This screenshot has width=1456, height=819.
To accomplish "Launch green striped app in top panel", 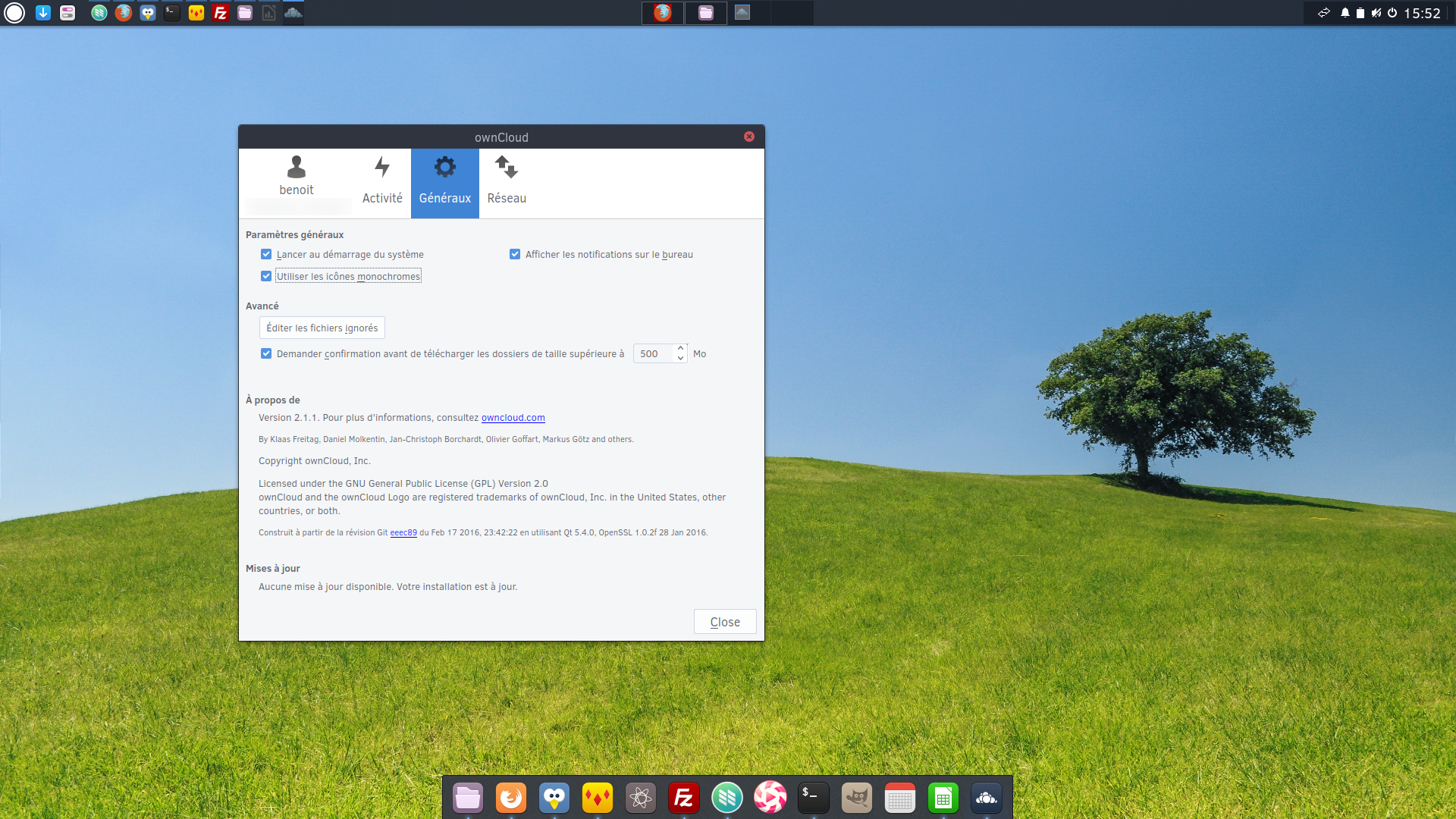I will pos(99,13).
